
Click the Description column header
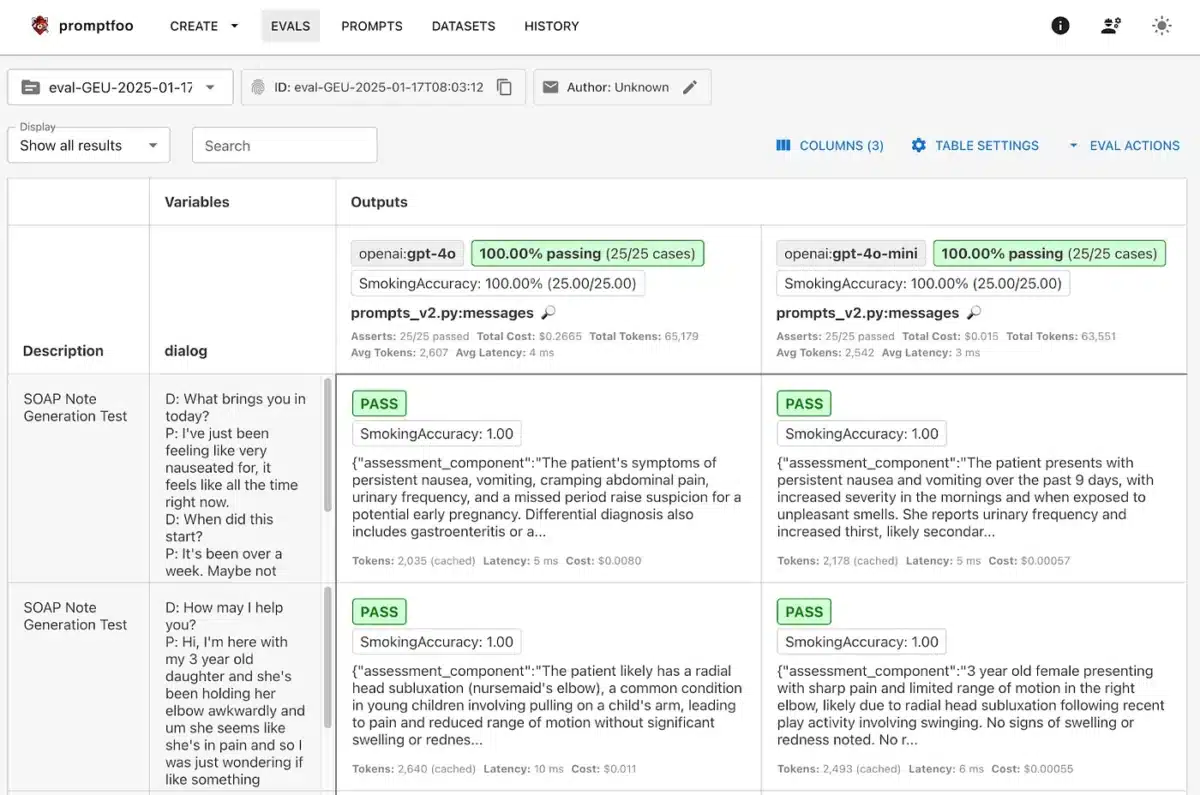63,351
